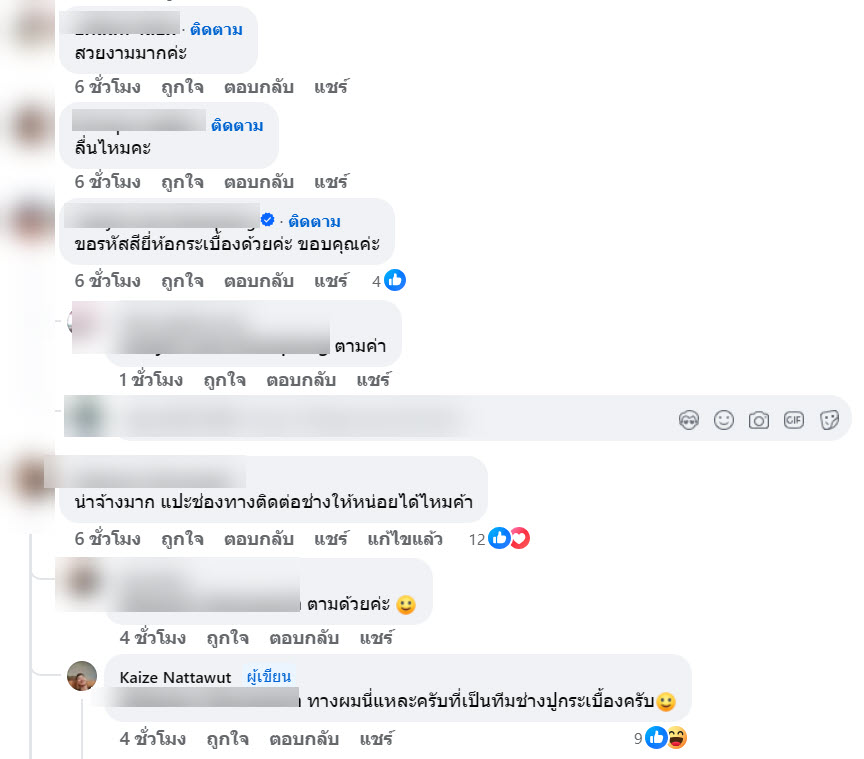
Task: Open the GIF picker icon
Action: [x=794, y=420]
